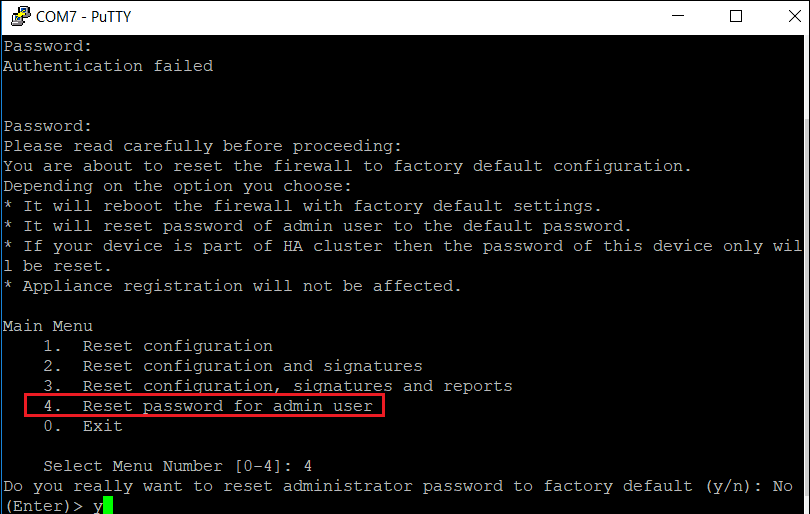
Task: Click 'Reset configuration, signatures and reports' line
Action: point(277,386)
